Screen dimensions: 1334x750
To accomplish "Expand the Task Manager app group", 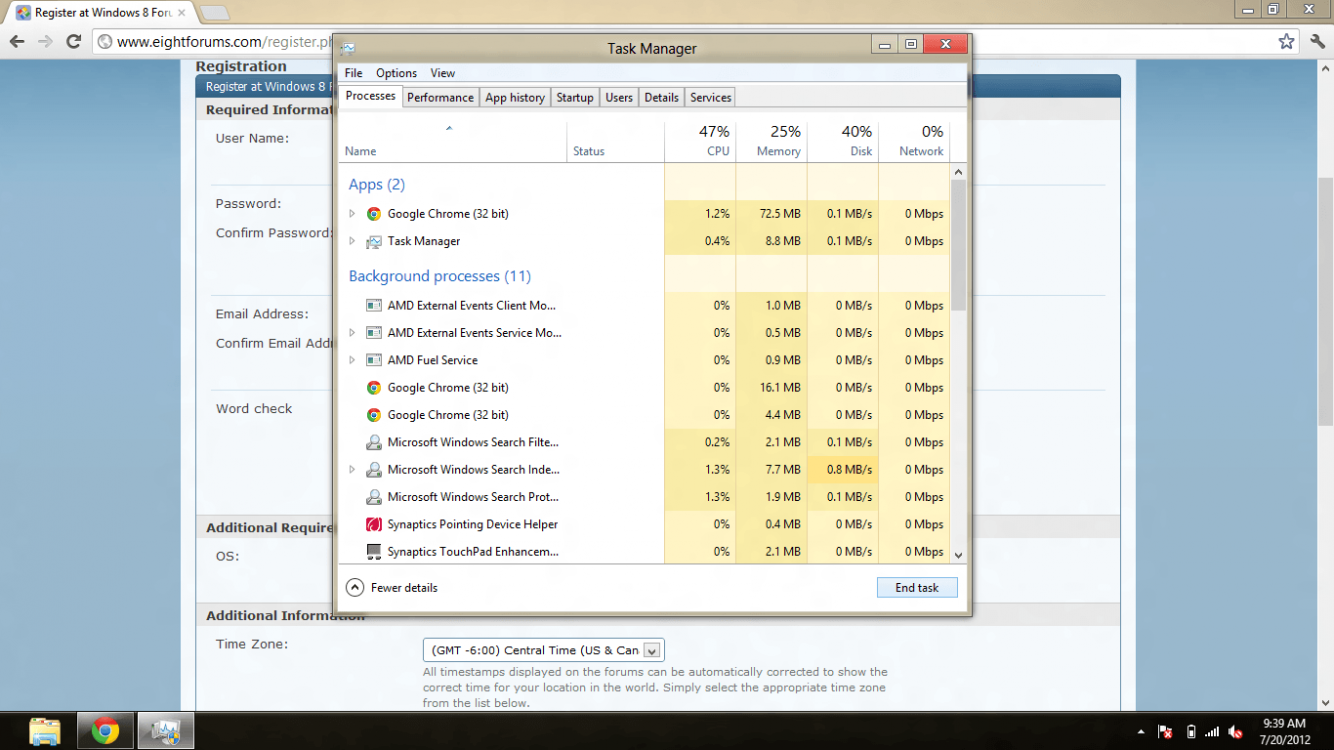I will click(352, 241).
